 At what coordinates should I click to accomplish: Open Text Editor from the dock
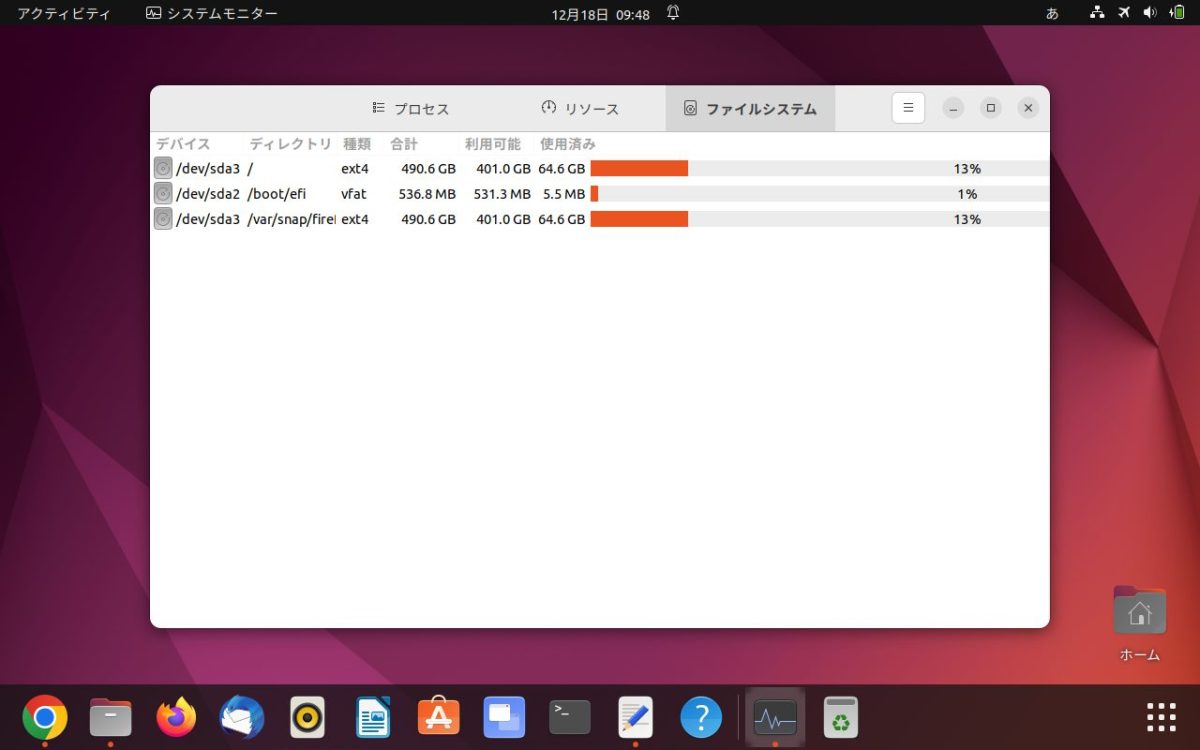[x=636, y=717]
